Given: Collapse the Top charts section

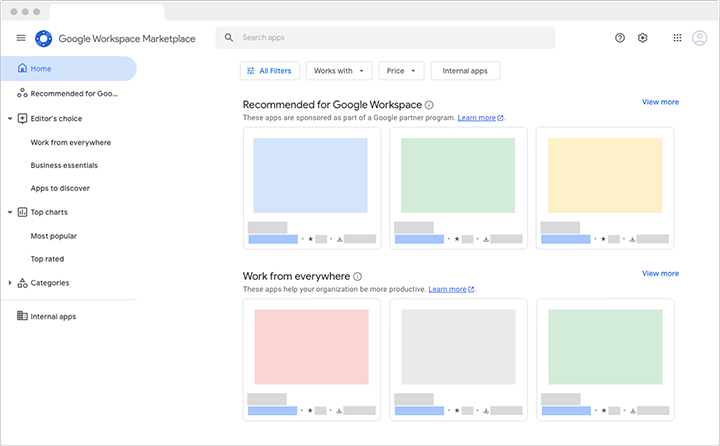Looking at the screenshot, I should 9,212.
